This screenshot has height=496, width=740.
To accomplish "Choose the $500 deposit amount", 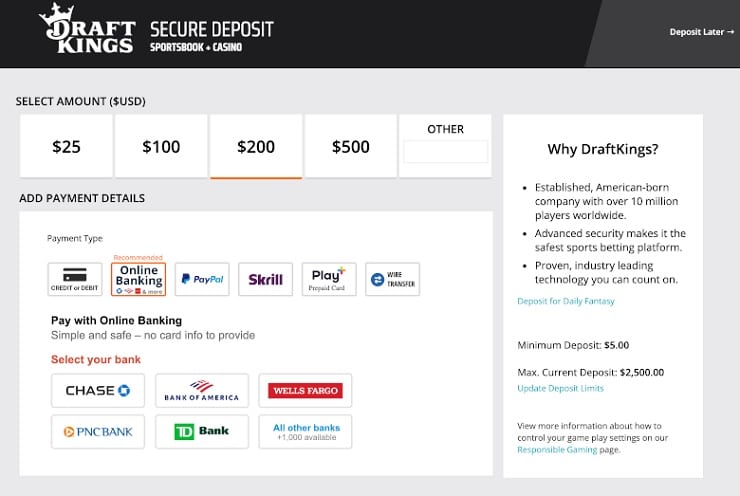I will (351, 146).
